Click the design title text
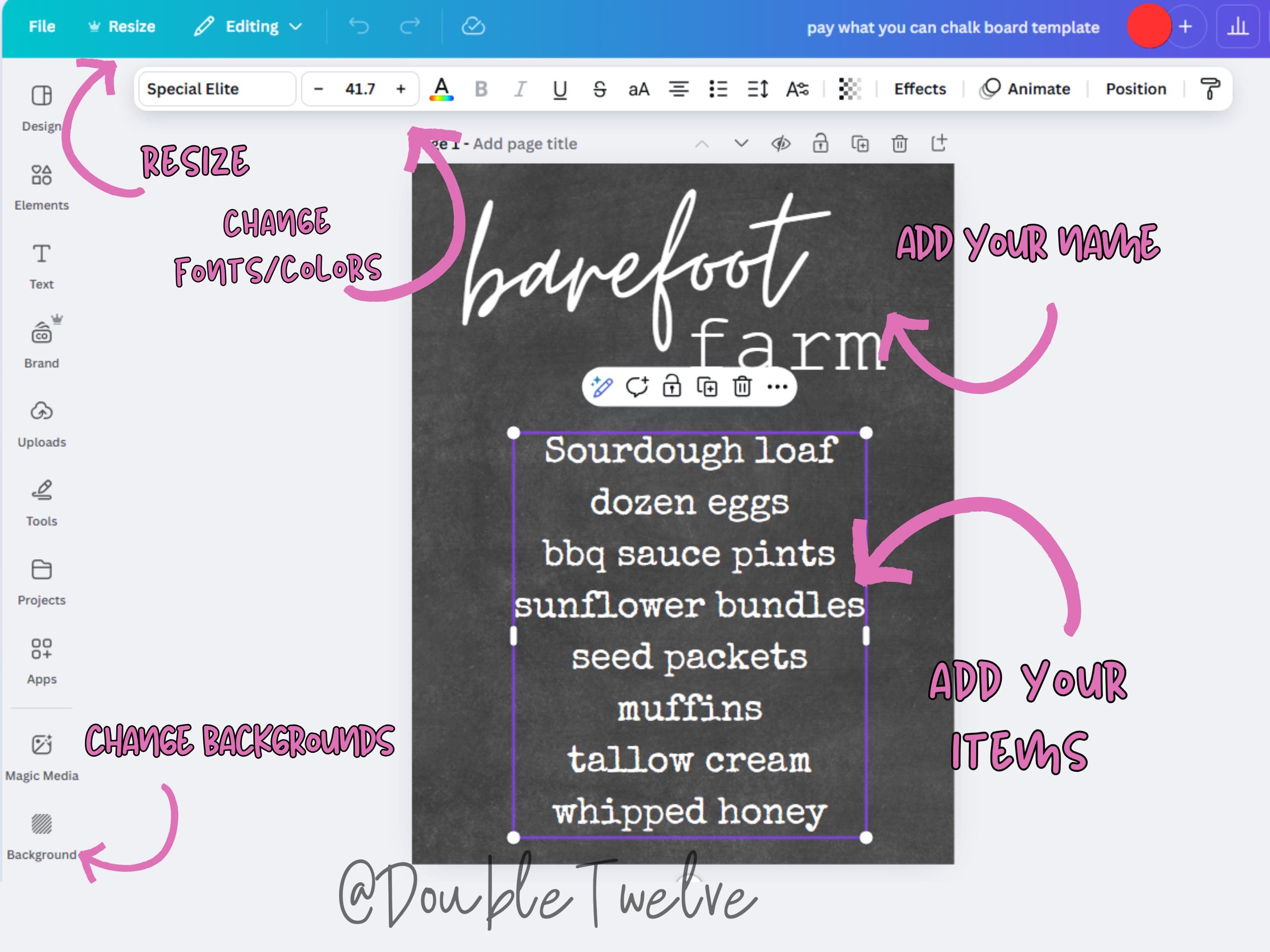This screenshot has width=1270, height=952. click(953, 28)
